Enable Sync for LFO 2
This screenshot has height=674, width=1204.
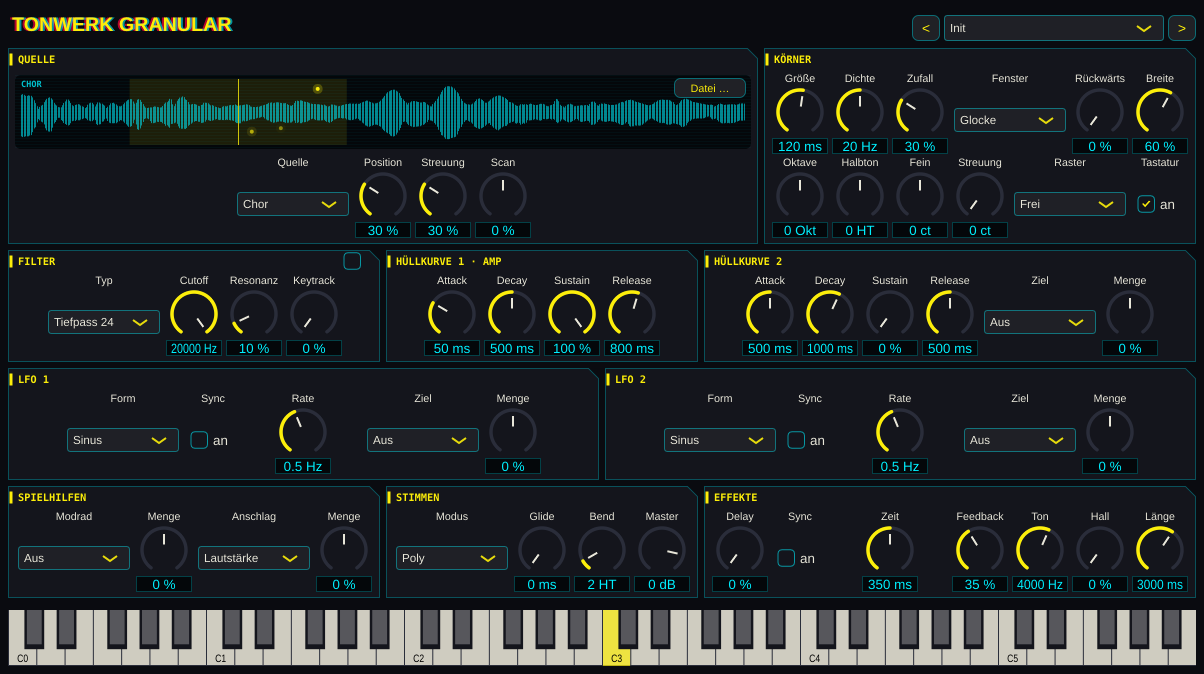(x=796, y=440)
